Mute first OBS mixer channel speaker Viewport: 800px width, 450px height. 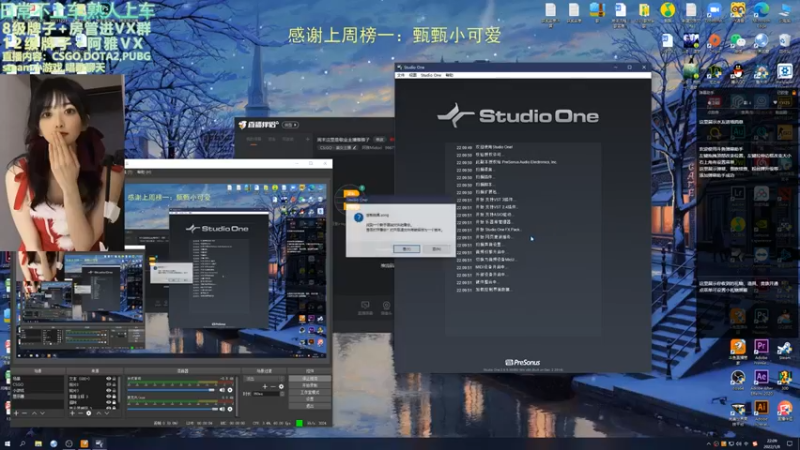click(222, 390)
